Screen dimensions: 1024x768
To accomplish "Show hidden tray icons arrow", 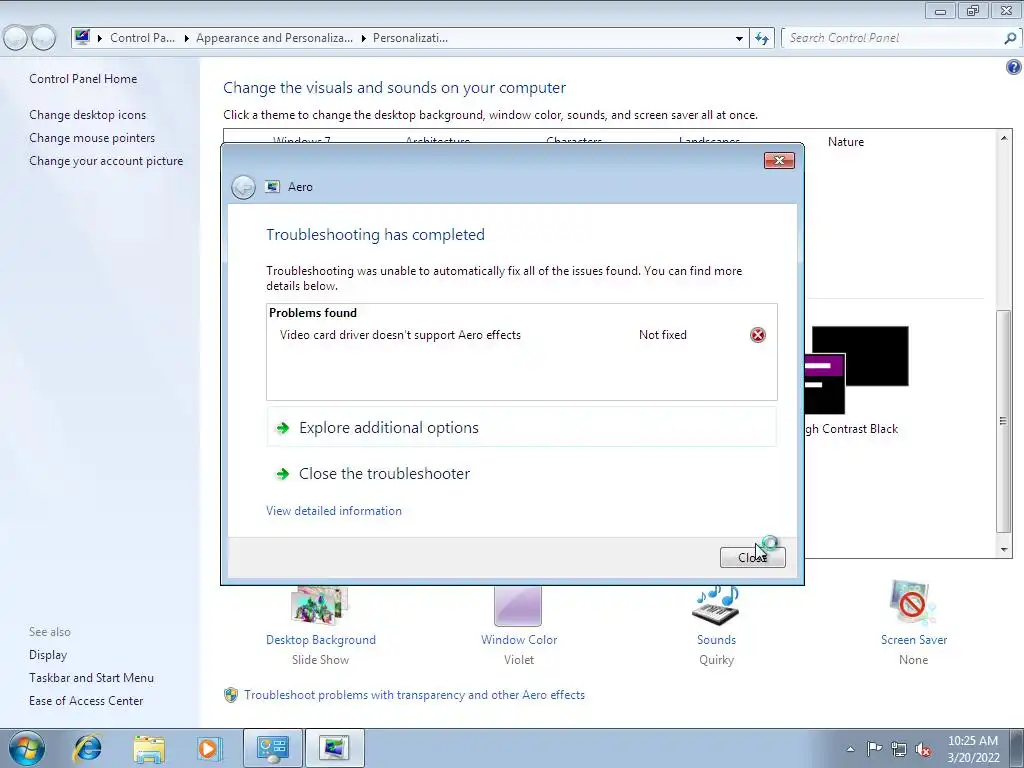I will click(850, 749).
